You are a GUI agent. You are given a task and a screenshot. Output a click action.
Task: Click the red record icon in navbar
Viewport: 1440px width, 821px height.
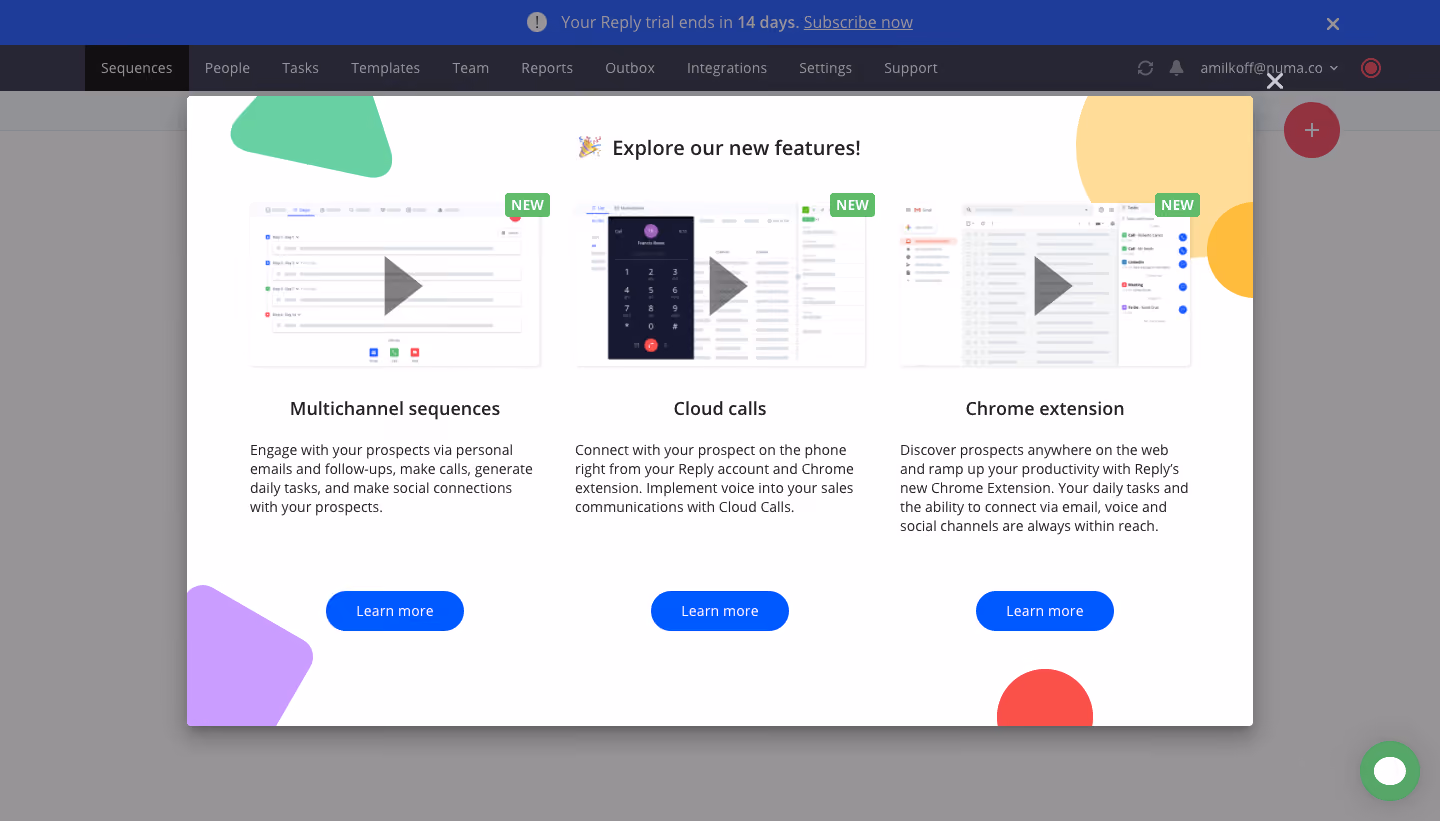1371,68
